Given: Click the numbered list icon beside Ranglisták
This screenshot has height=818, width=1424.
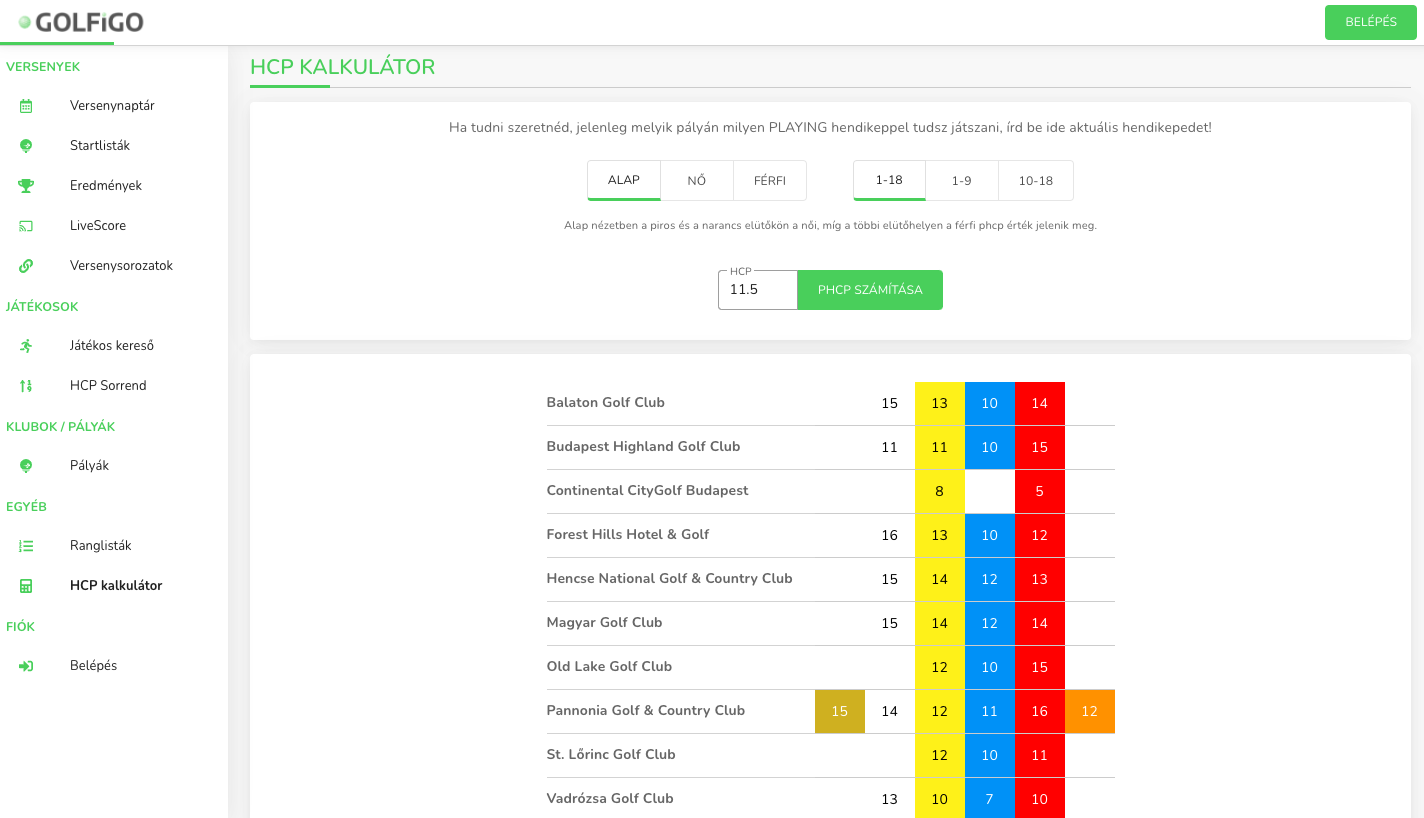Looking at the screenshot, I should [x=26, y=546].
